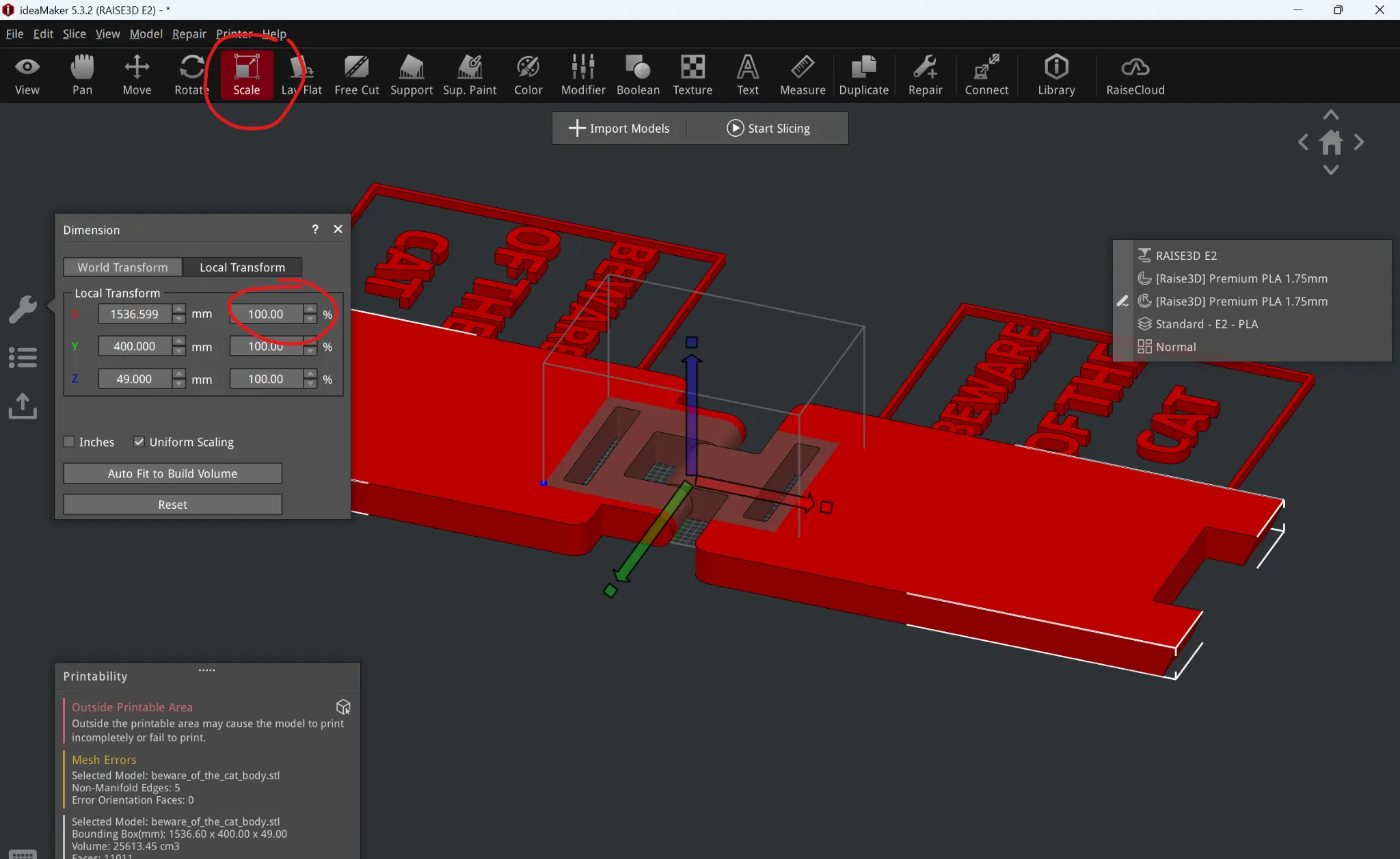Click Start Slicing button
The image size is (1400, 859).
[x=768, y=128]
